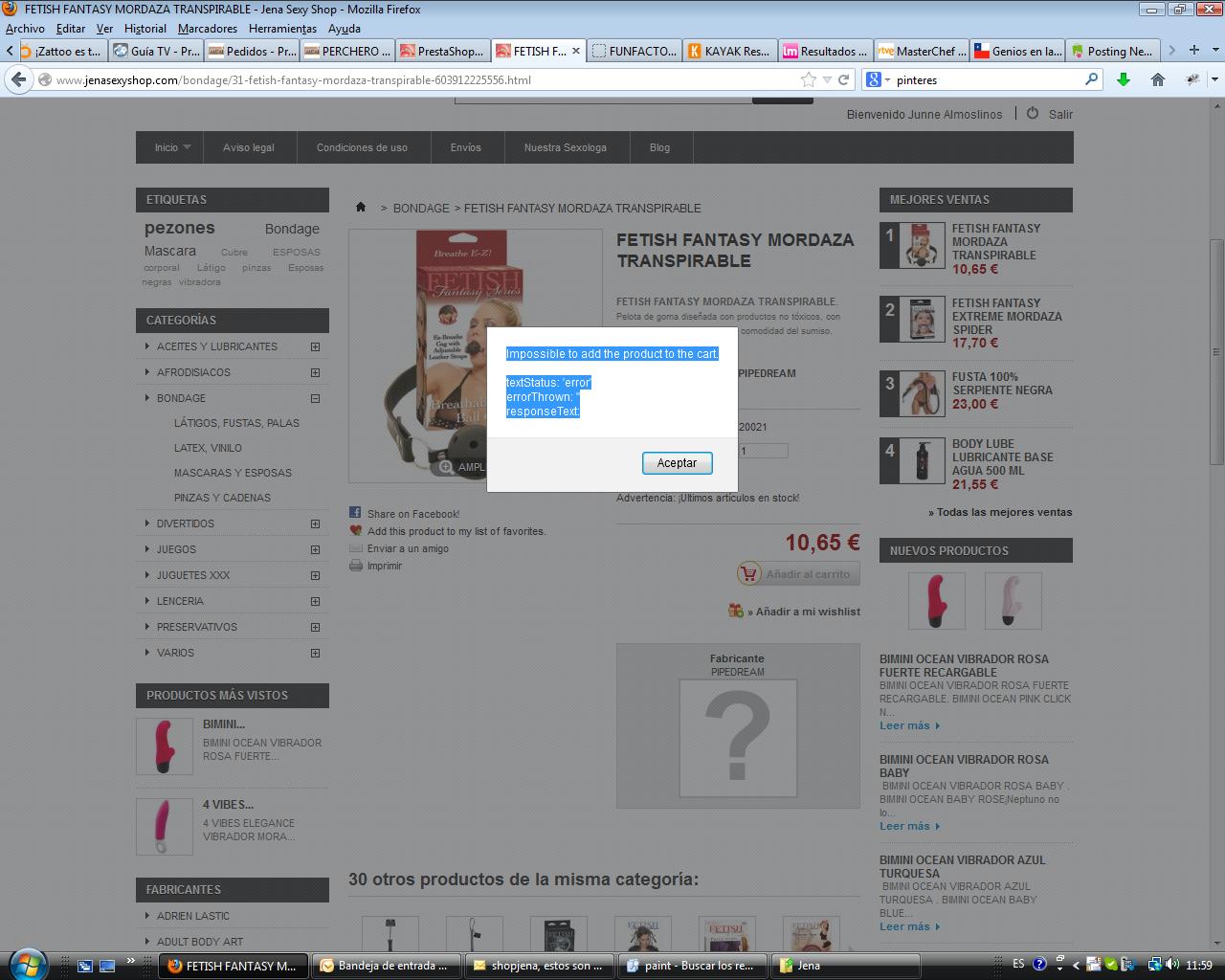Viewport: 1225px width, 980px height.
Task: Open Nuestra Sexologa navigation link
Action: pyautogui.click(x=566, y=147)
